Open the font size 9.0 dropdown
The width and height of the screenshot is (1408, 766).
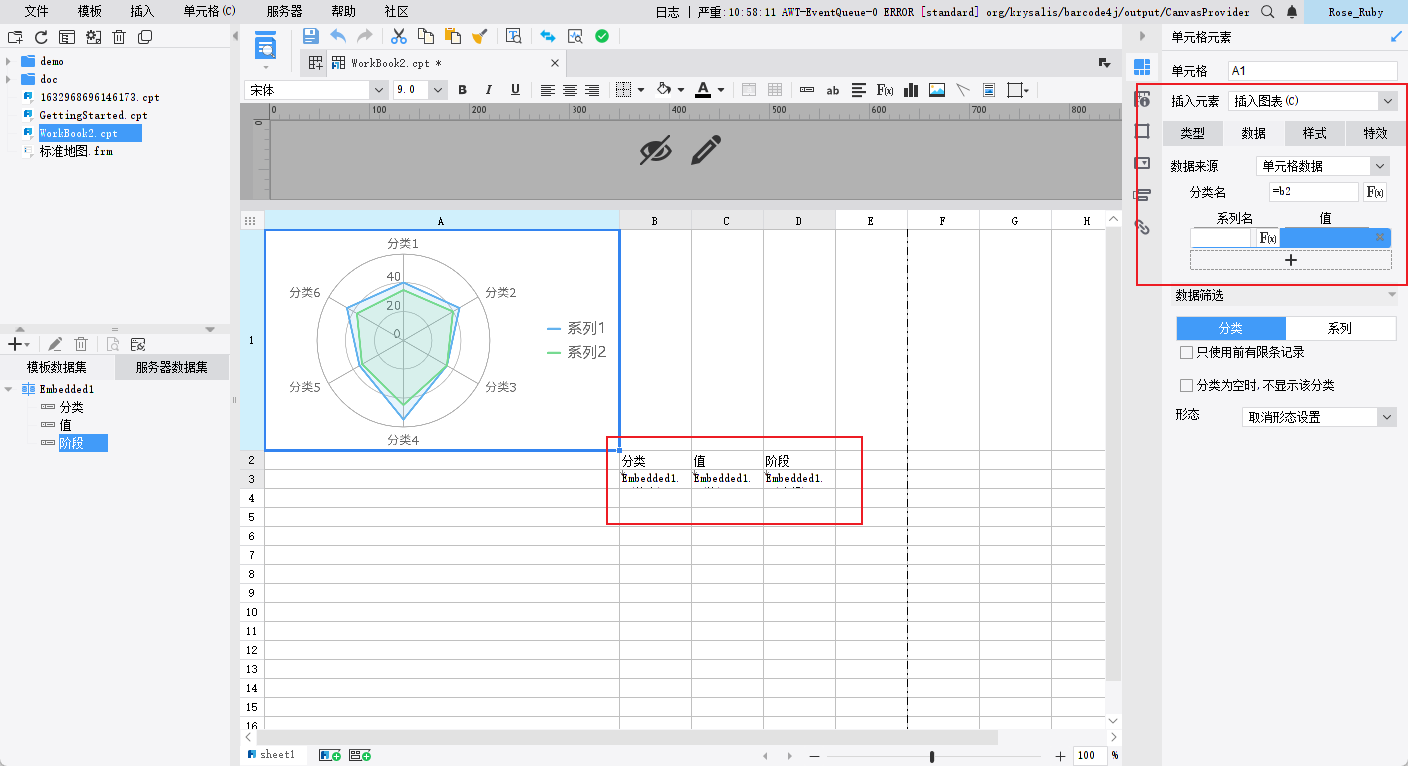click(x=439, y=90)
